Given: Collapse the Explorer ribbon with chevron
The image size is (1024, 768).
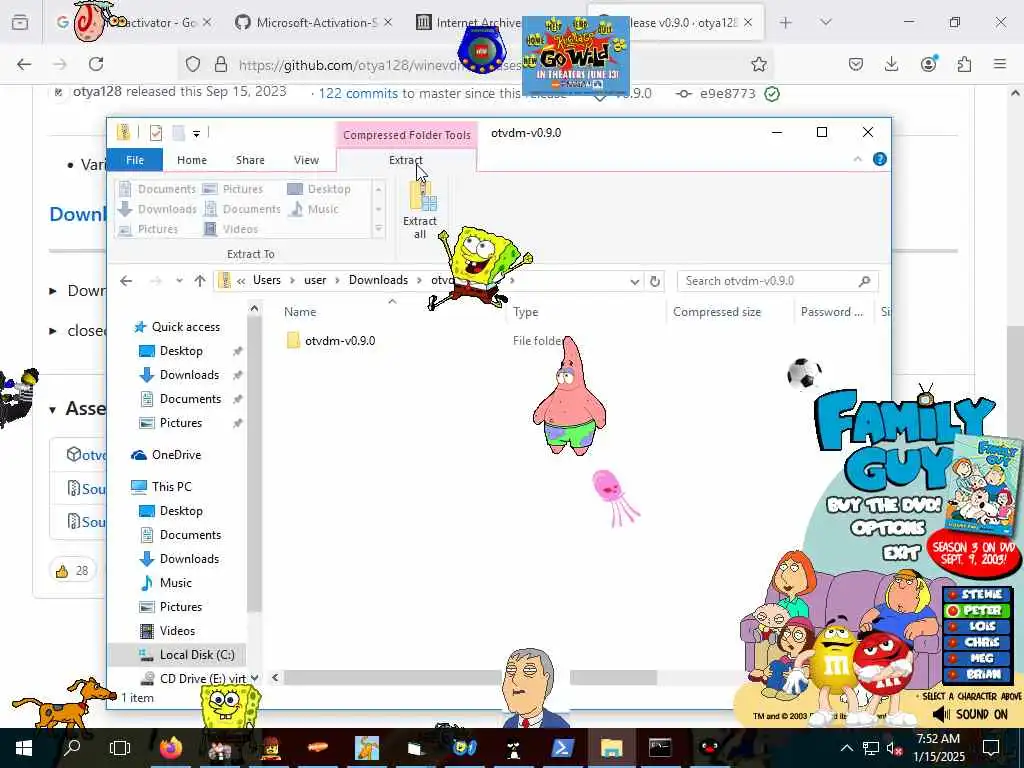Looking at the screenshot, I should pyautogui.click(x=857, y=159).
